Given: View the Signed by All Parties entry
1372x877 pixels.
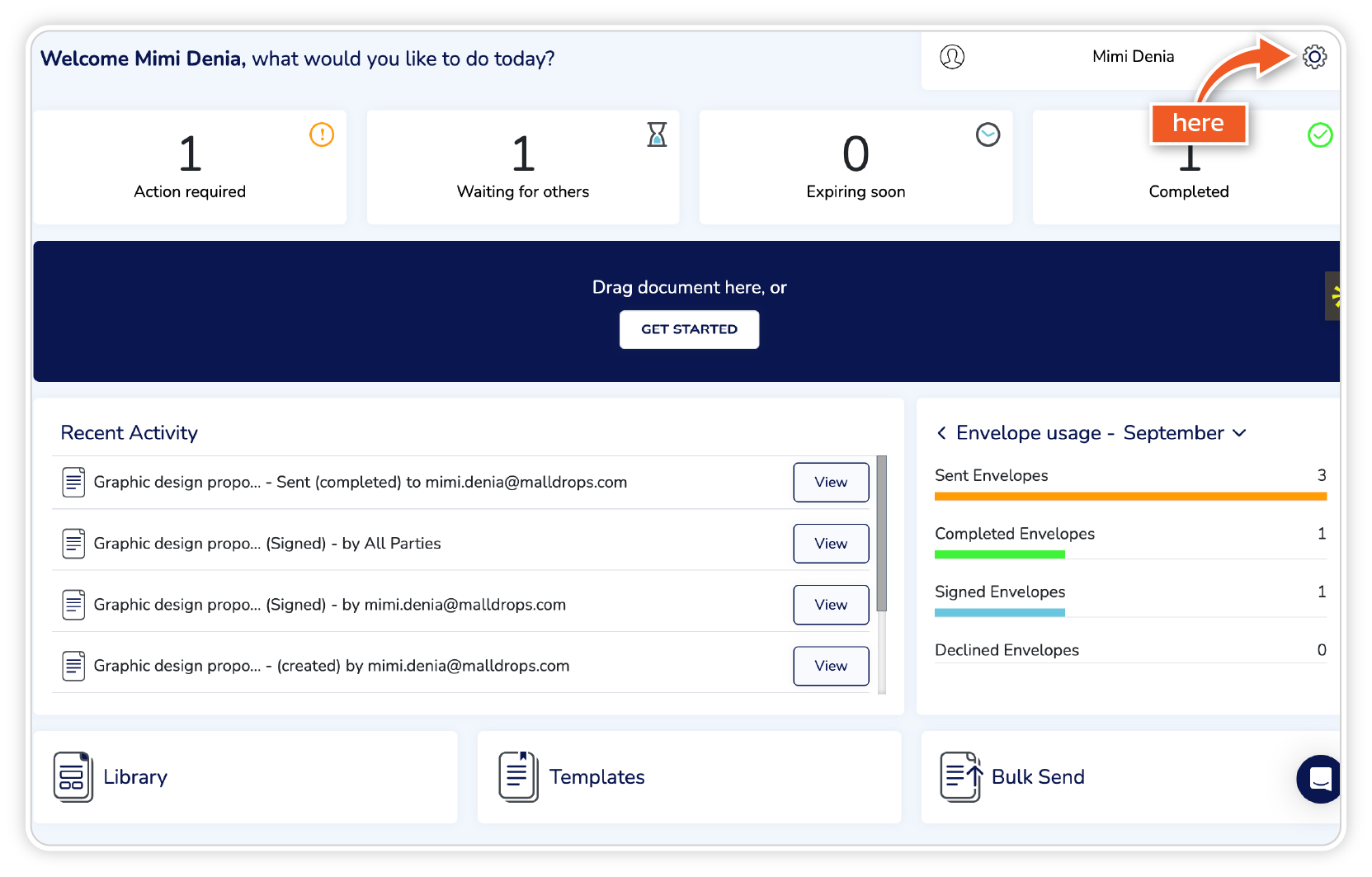Looking at the screenshot, I should [x=831, y=544].
